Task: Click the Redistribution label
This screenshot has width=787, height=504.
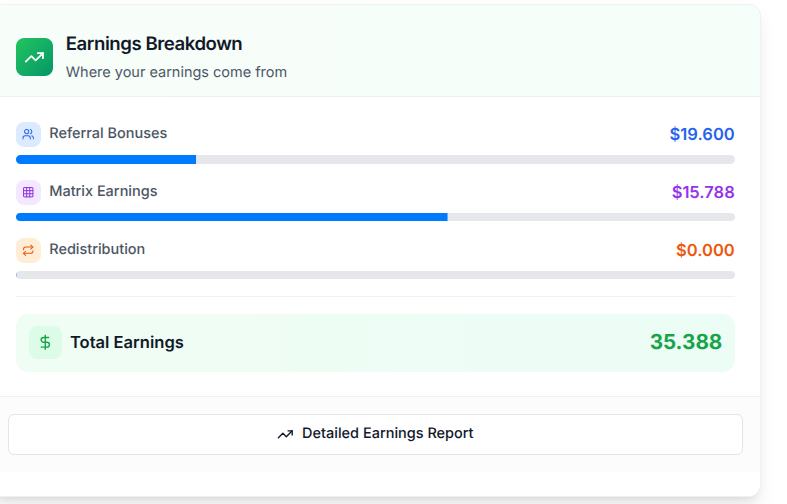Action: click(x=97, y=249)
